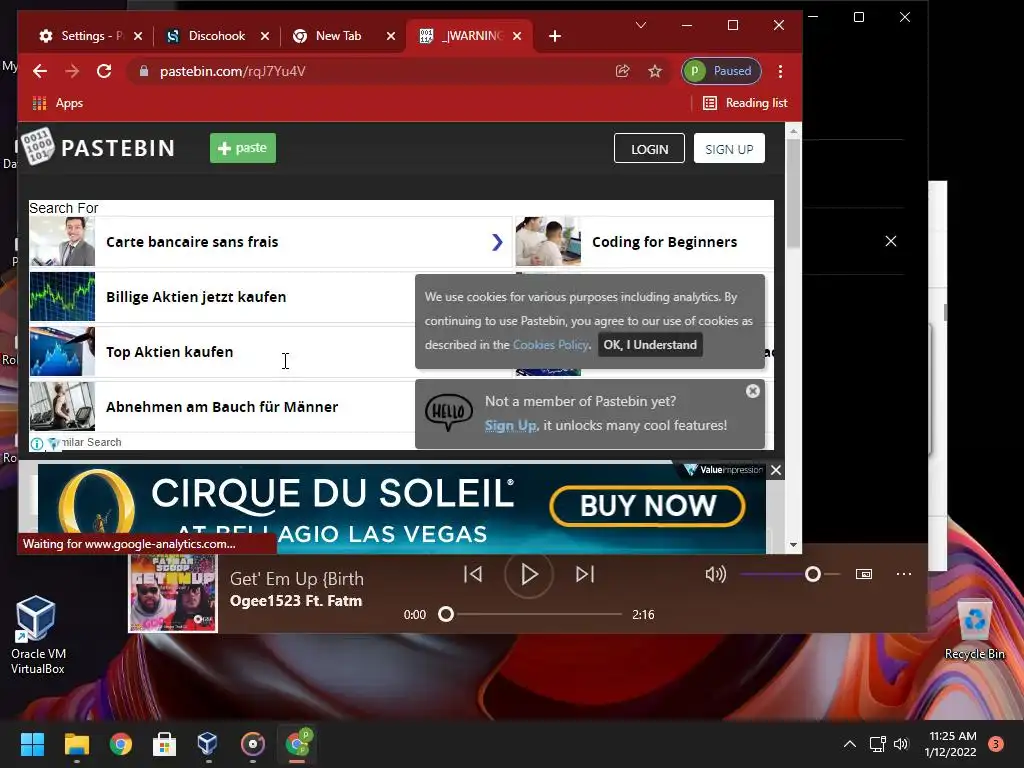Click the scrollbar down arrow
The width and height of the screenshot is (1024, 768).
[793, 545]
